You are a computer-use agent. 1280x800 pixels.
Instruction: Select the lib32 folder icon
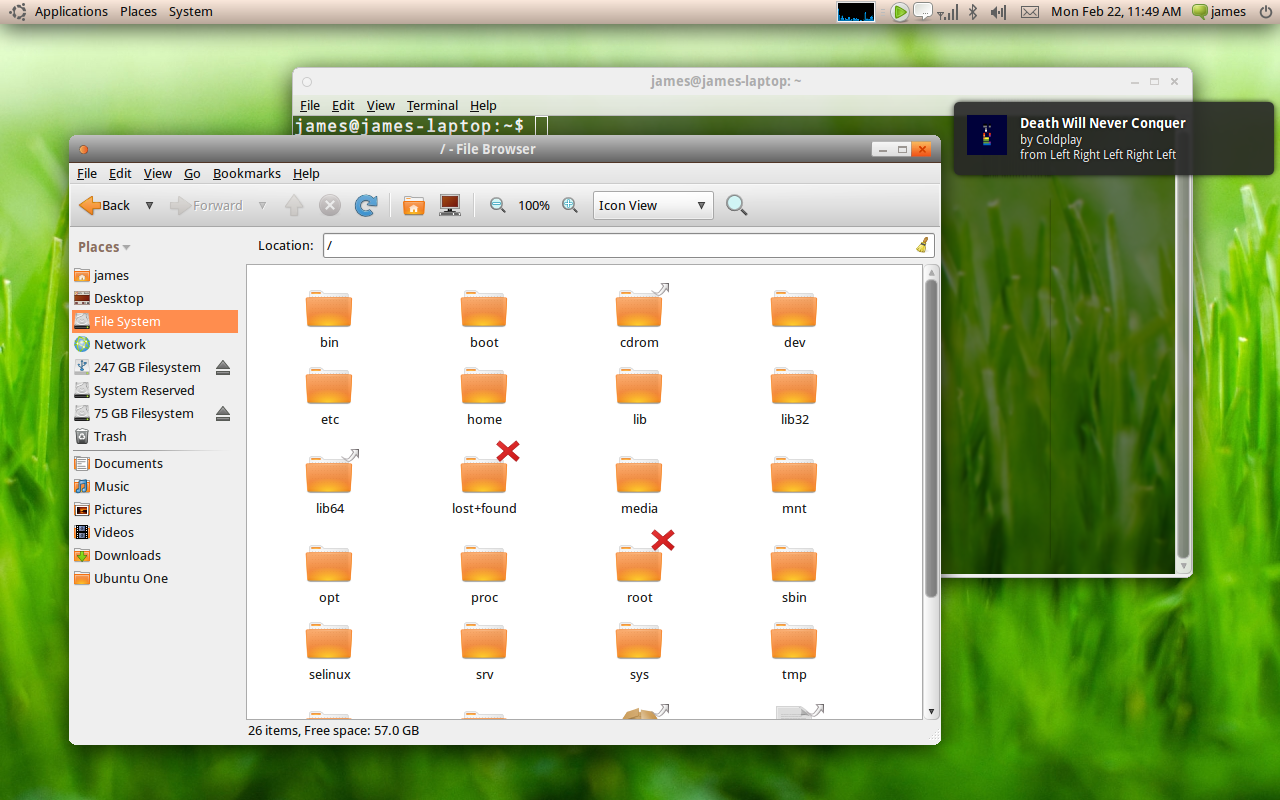(x=794, y=386)
